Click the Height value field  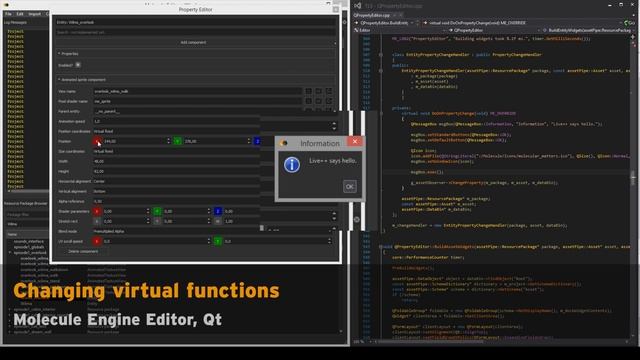176,171
